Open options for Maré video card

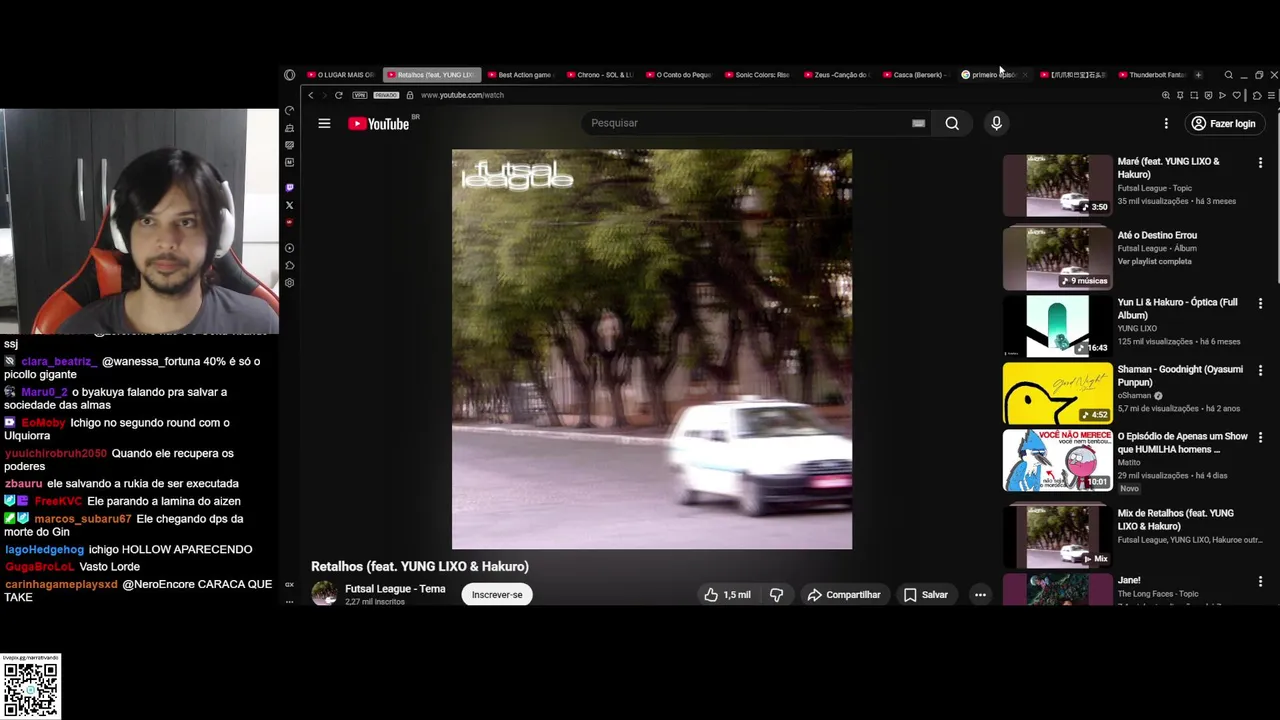pos(1260,162)
